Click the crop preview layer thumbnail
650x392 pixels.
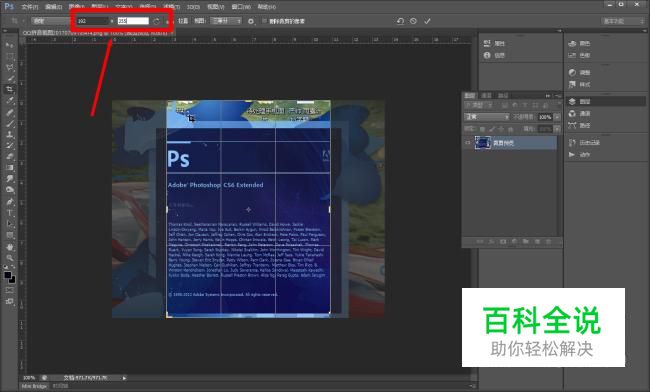tap(482, 143)
